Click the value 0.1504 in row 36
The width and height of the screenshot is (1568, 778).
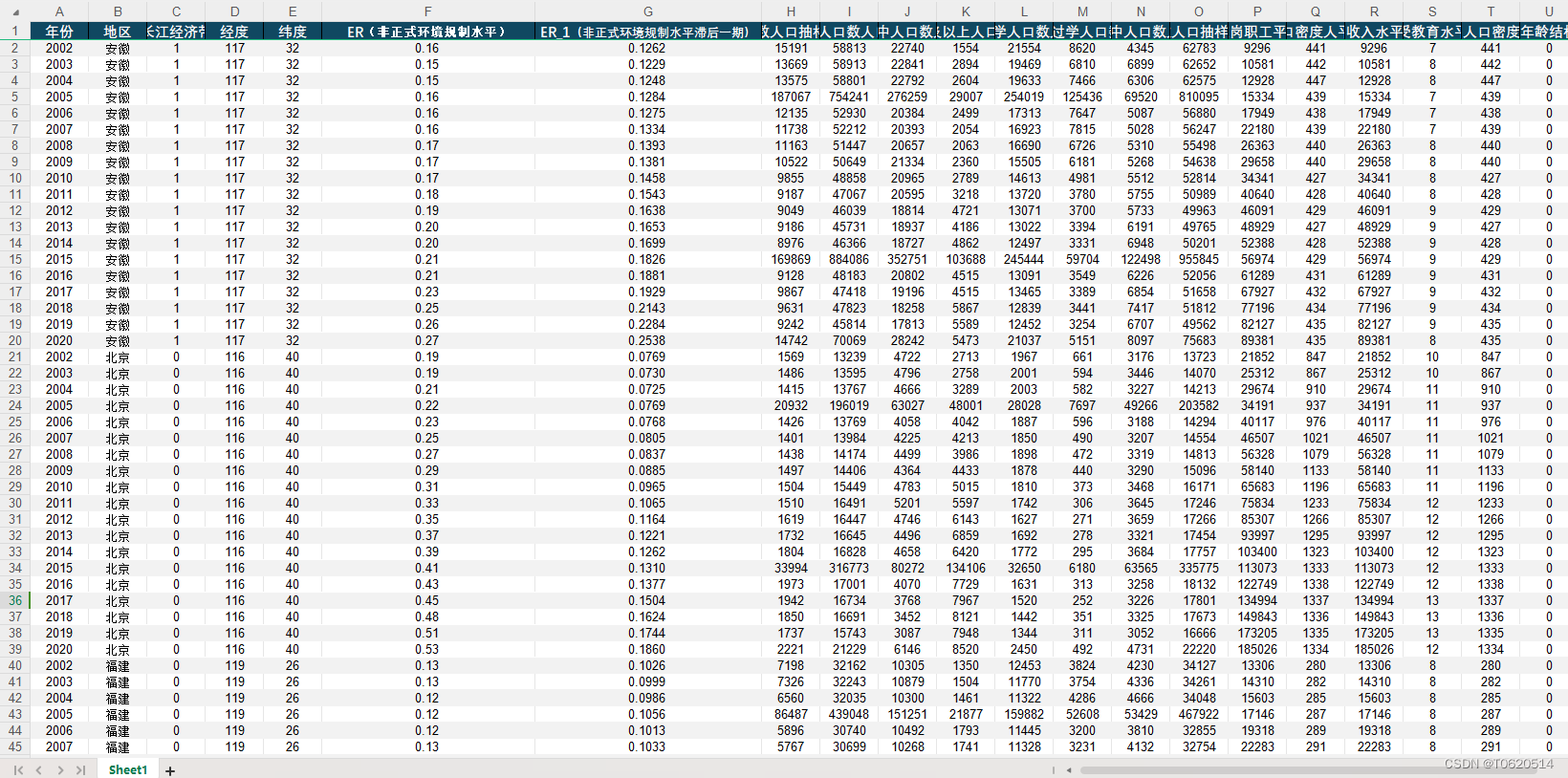(647, 600)
